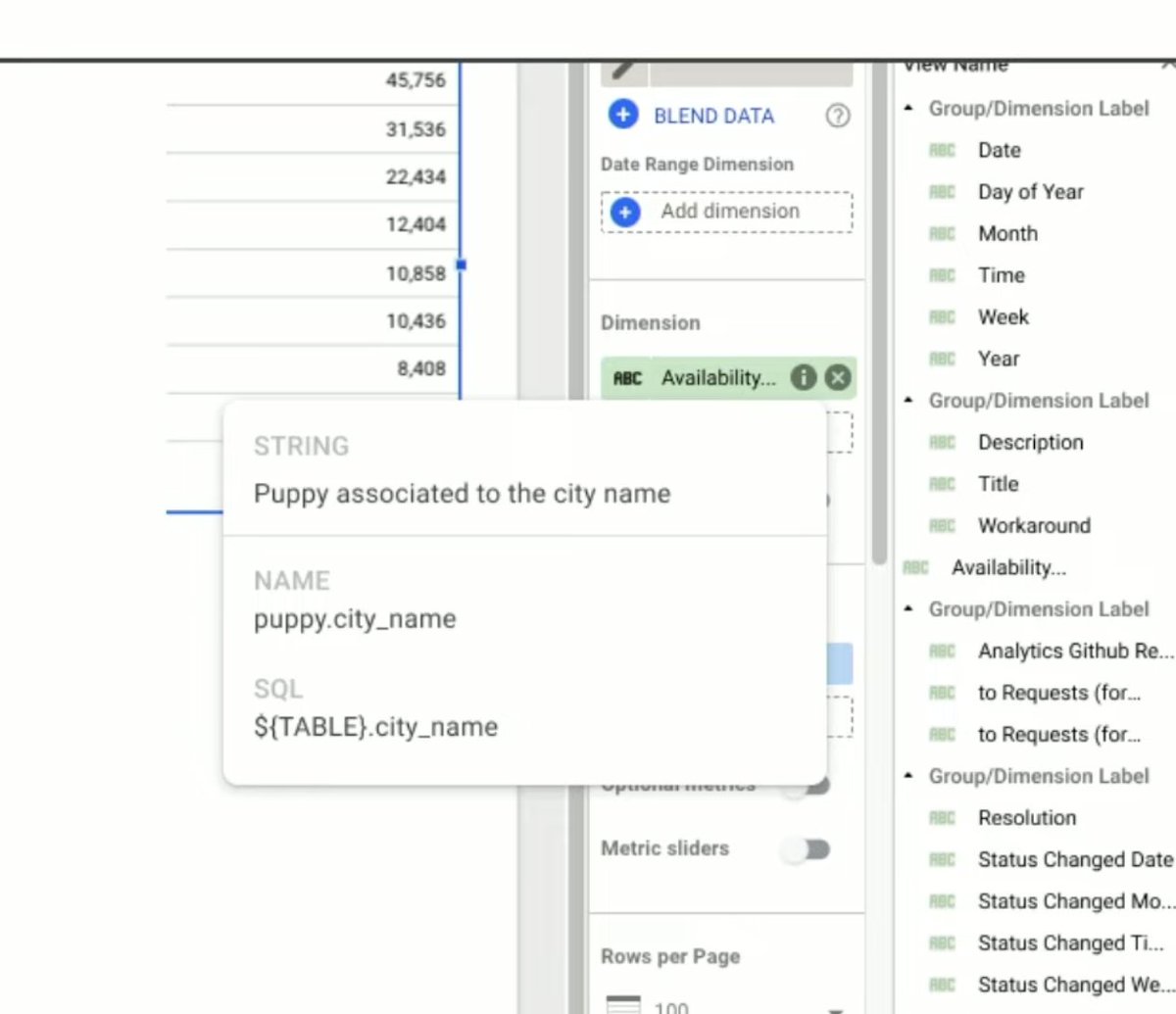The width and height of the screenshot is (1176, 1014).
Task: Click the table cell showing 45,756
Action: pyautogui.click(x=416, y=80)
